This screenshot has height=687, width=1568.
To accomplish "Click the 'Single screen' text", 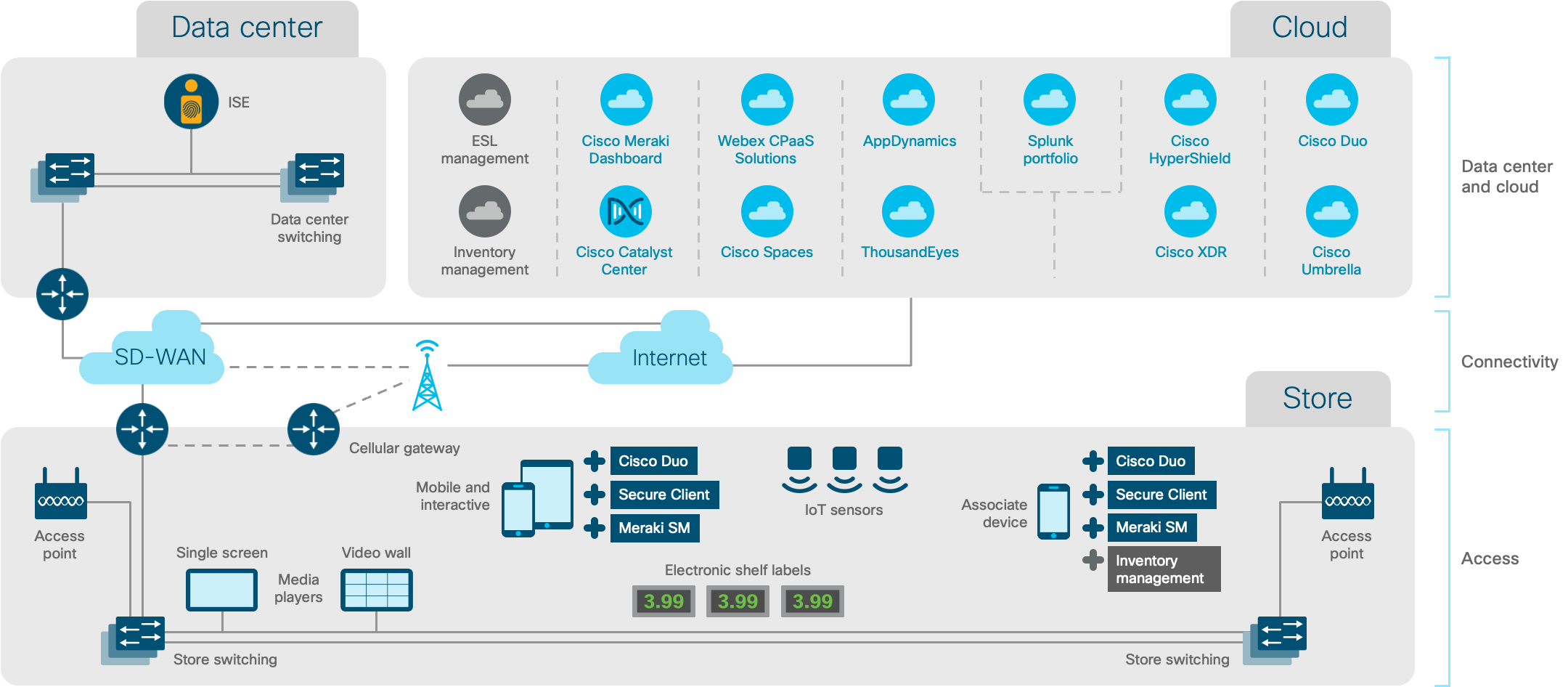I will tap(221, 553).
